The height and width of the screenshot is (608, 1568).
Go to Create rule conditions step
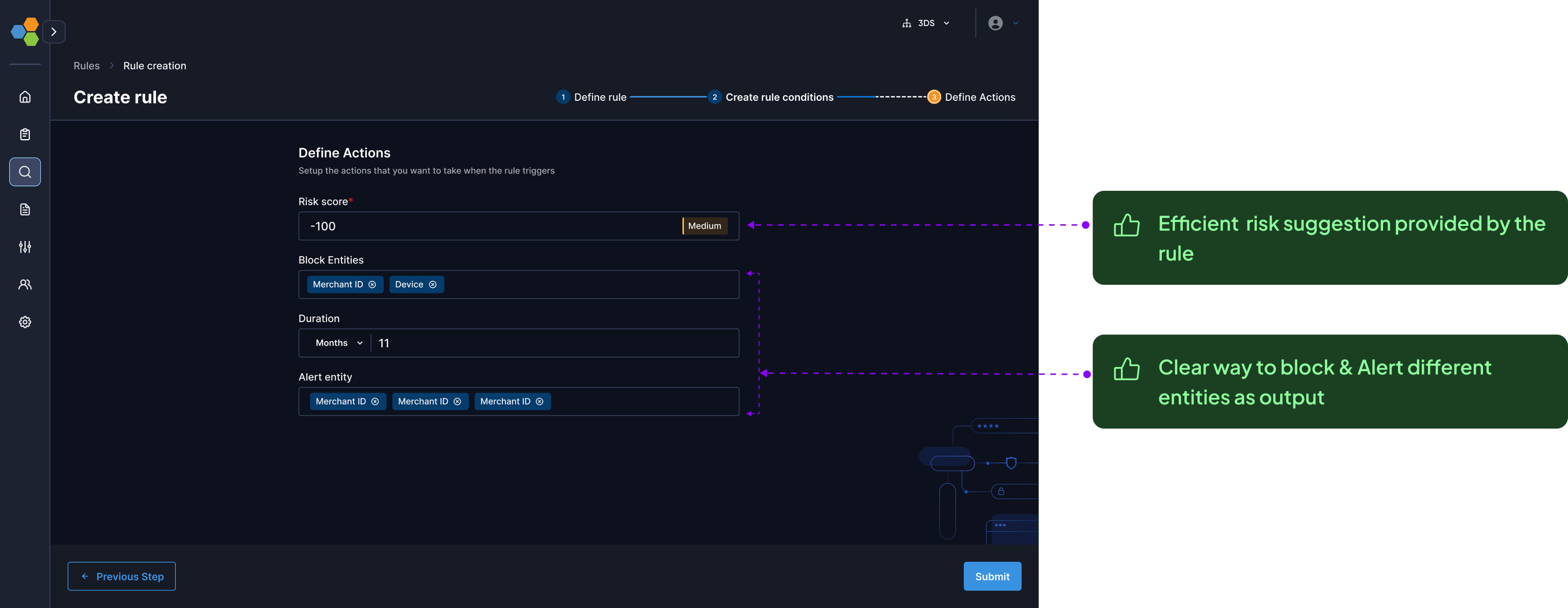tap(771, 97)
